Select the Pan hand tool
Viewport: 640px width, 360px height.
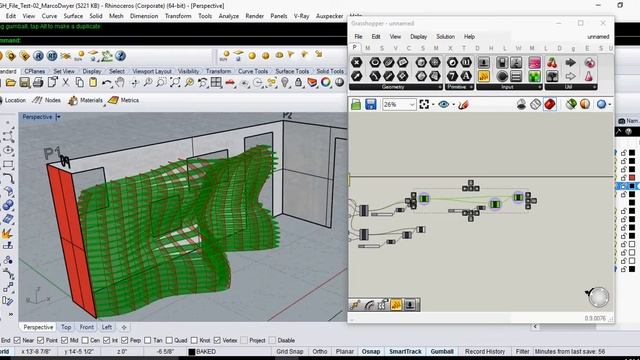120,83
